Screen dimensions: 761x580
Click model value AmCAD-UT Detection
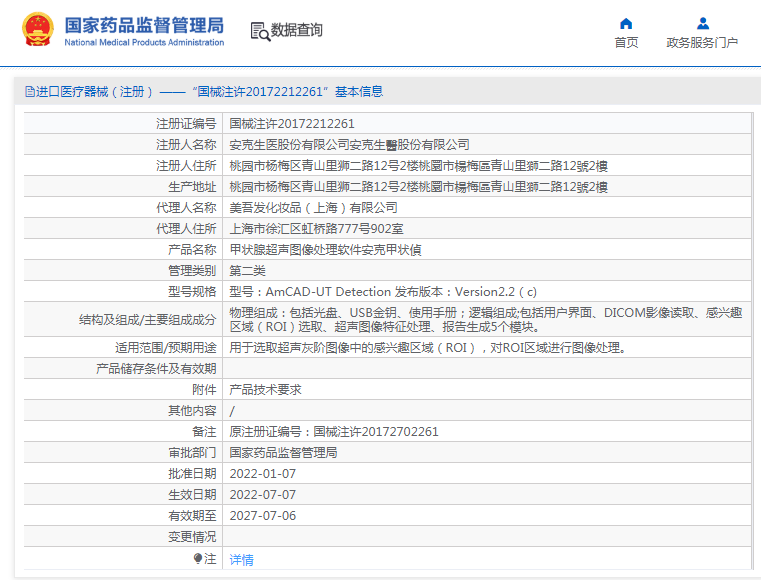tap(383, 292)
